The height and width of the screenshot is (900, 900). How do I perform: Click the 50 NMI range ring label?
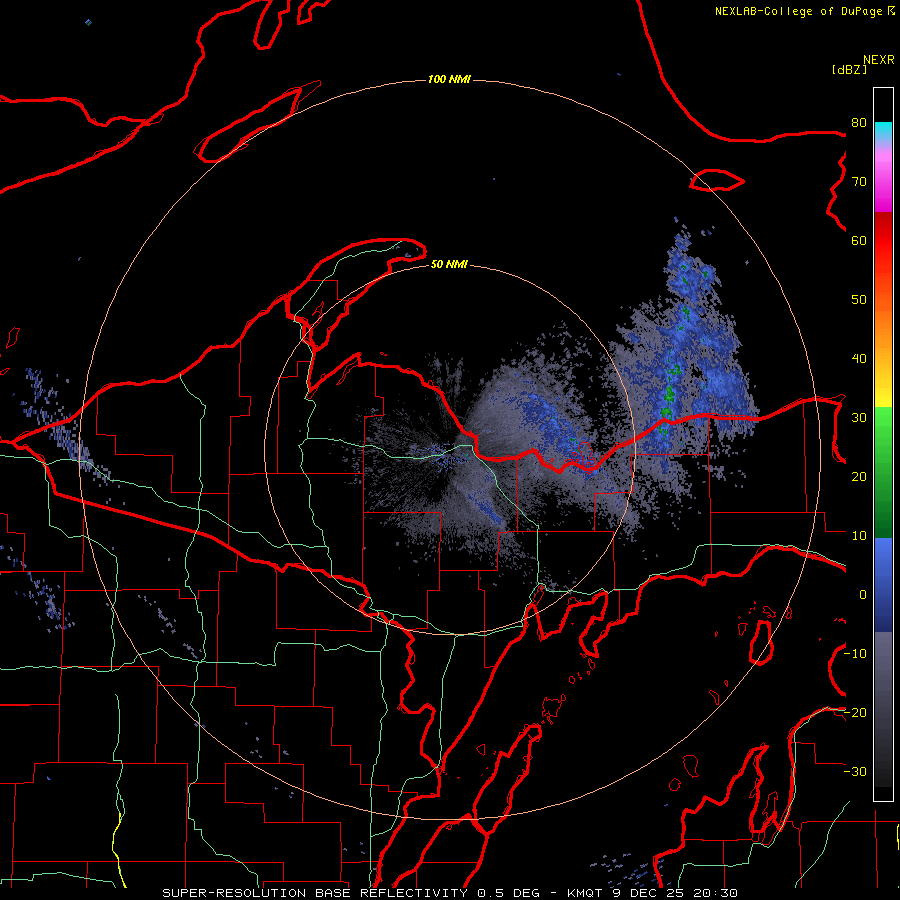[x=449, y=264]
